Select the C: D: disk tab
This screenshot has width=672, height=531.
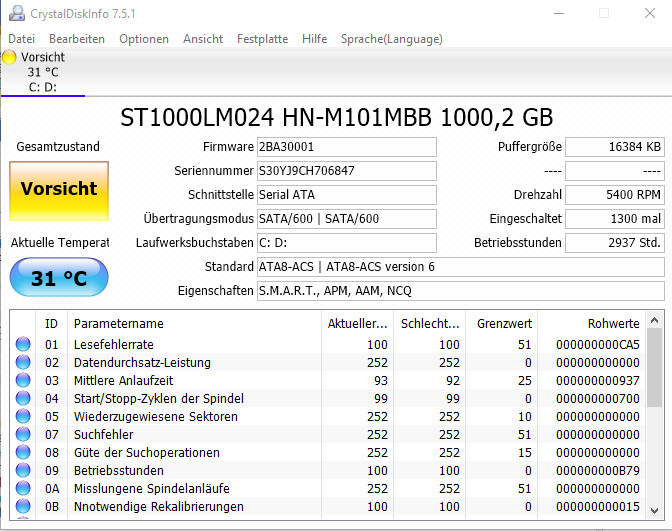[43, 72]
